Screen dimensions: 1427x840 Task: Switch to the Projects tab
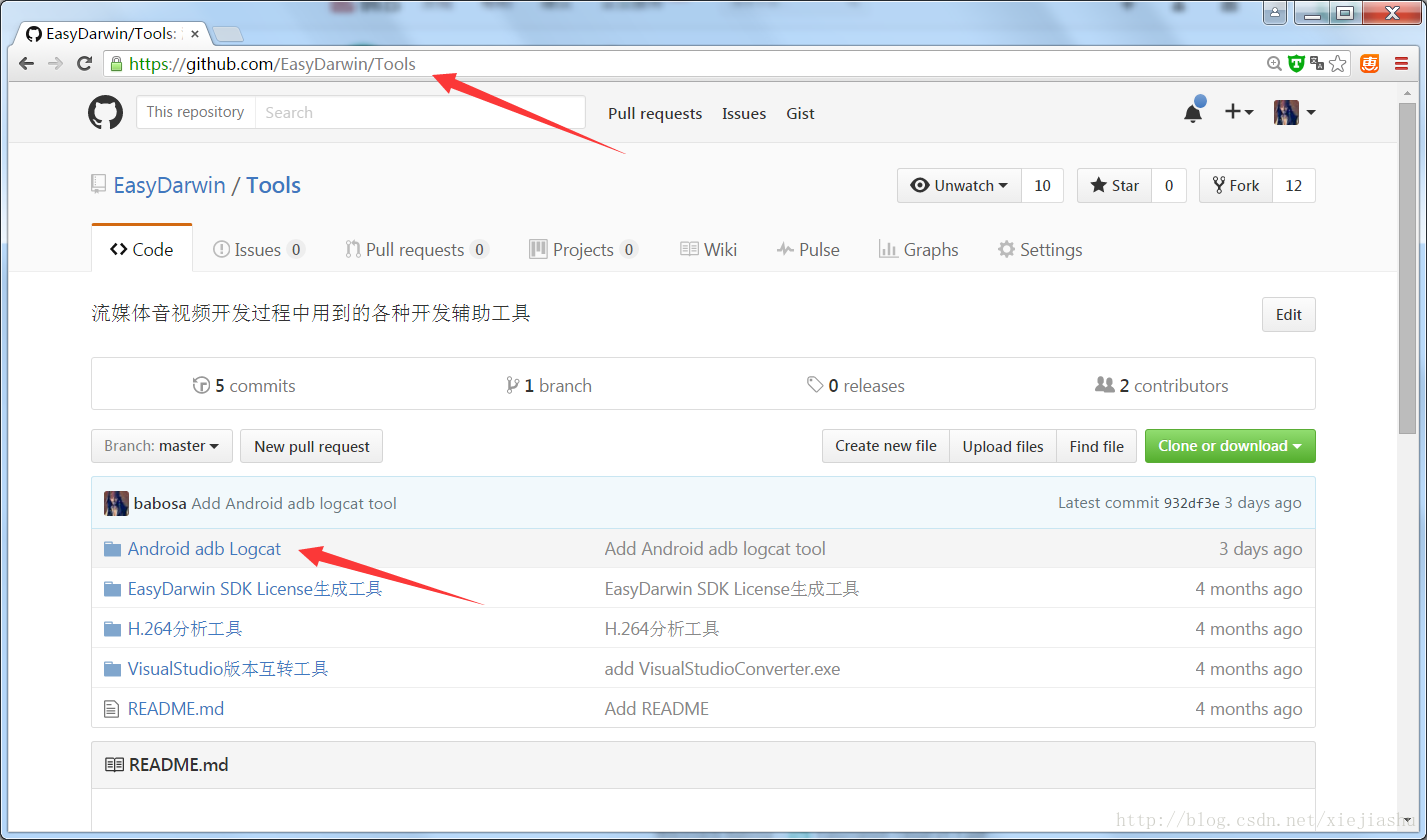583,249
